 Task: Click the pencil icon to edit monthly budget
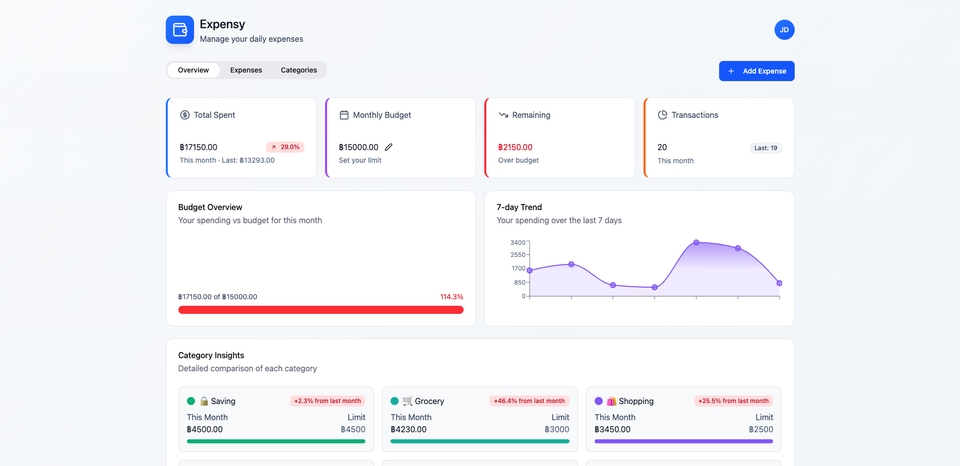click(389, 147)
